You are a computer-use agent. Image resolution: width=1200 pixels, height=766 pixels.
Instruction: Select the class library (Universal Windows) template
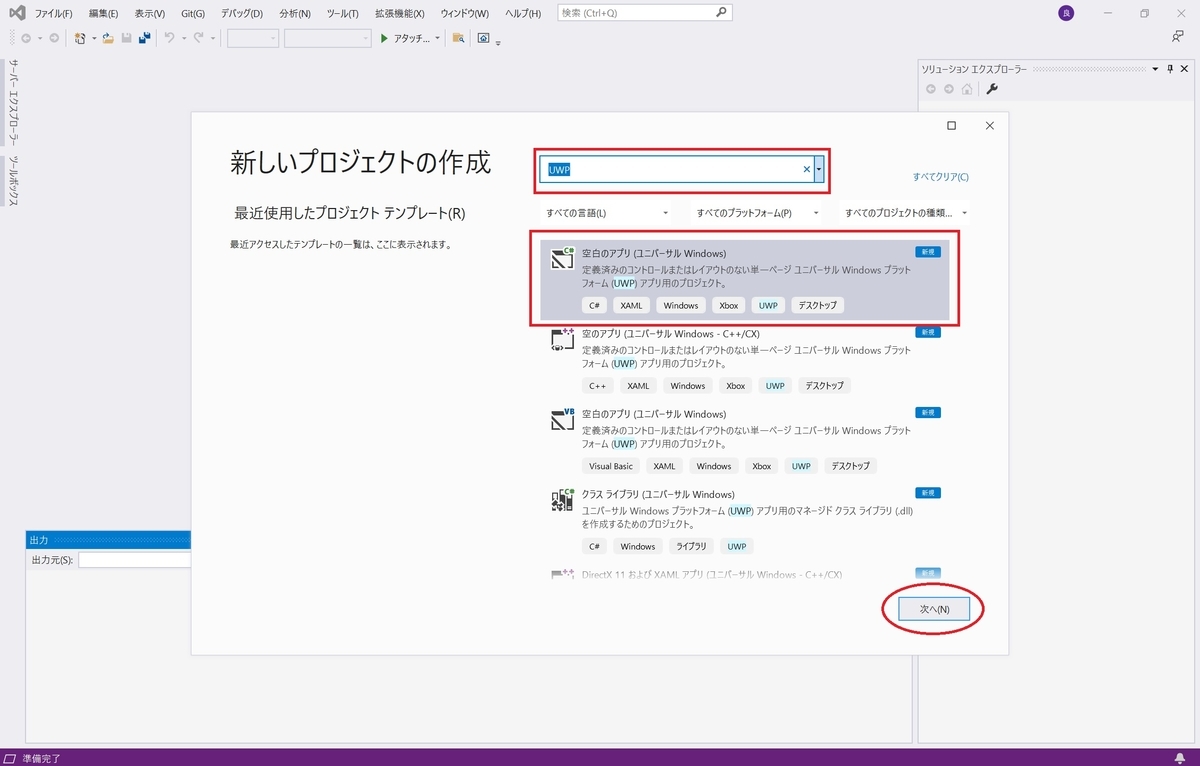(x=745, y=522)
